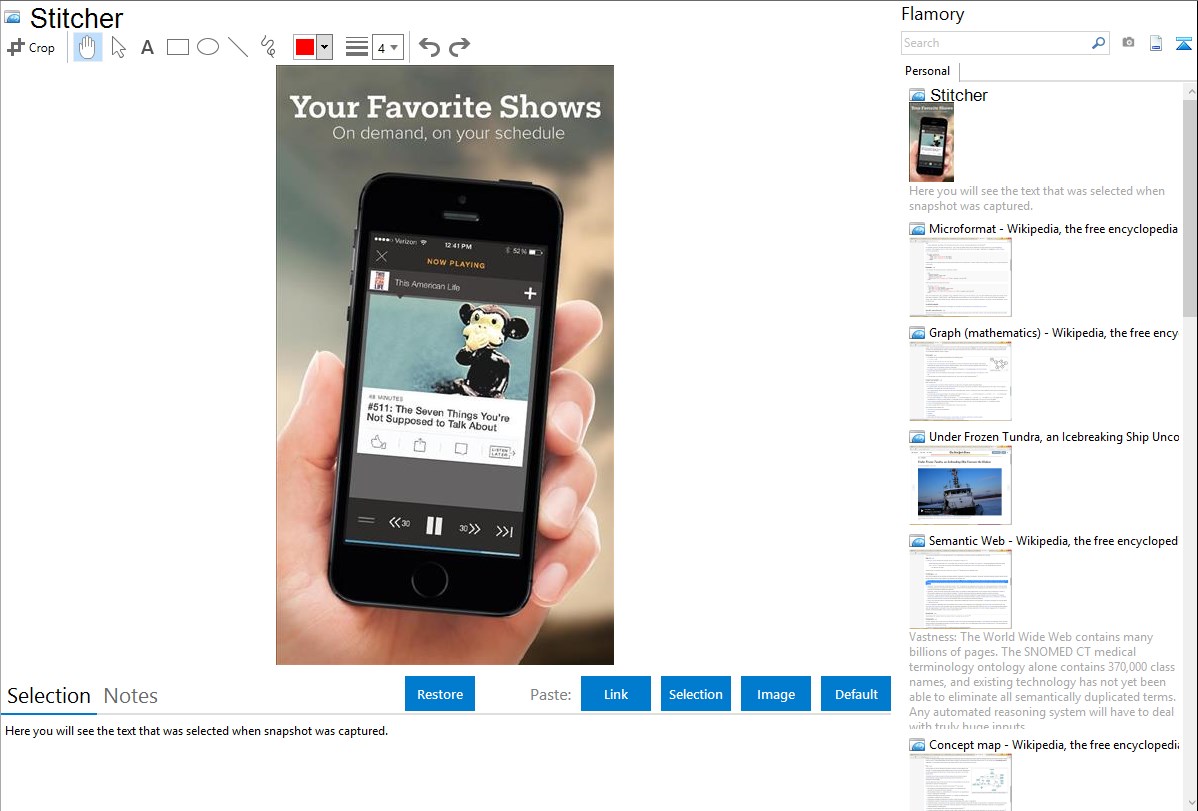Image resolution: width=1198 pixels, height=811 pixels.
Task: Click the red color swatch
Action: pos(305,47)
